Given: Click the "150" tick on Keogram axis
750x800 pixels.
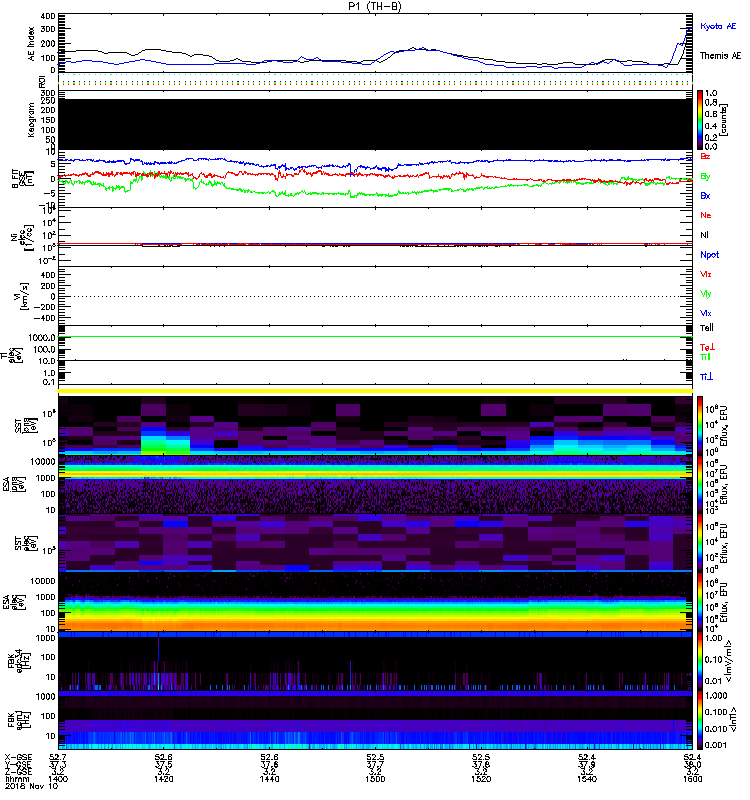Looking at the screenshot, I should coord(48,120).
